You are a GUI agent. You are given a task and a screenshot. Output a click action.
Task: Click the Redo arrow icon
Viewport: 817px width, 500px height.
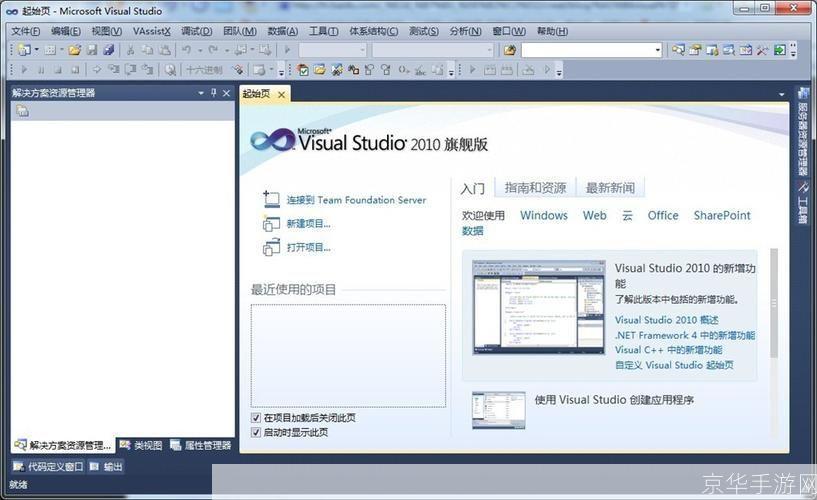pos(213,50)
